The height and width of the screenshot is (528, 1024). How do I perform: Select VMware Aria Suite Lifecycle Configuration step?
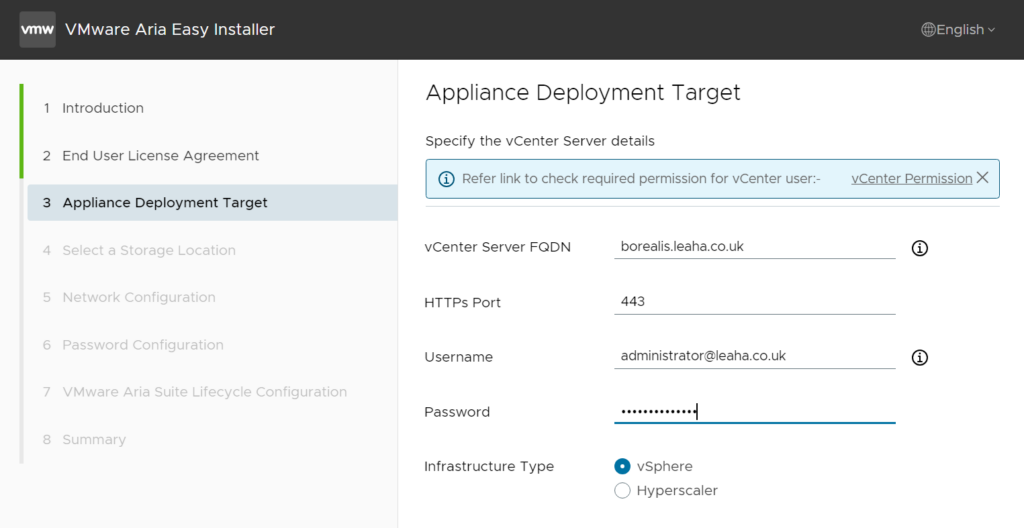pos(212,392)
